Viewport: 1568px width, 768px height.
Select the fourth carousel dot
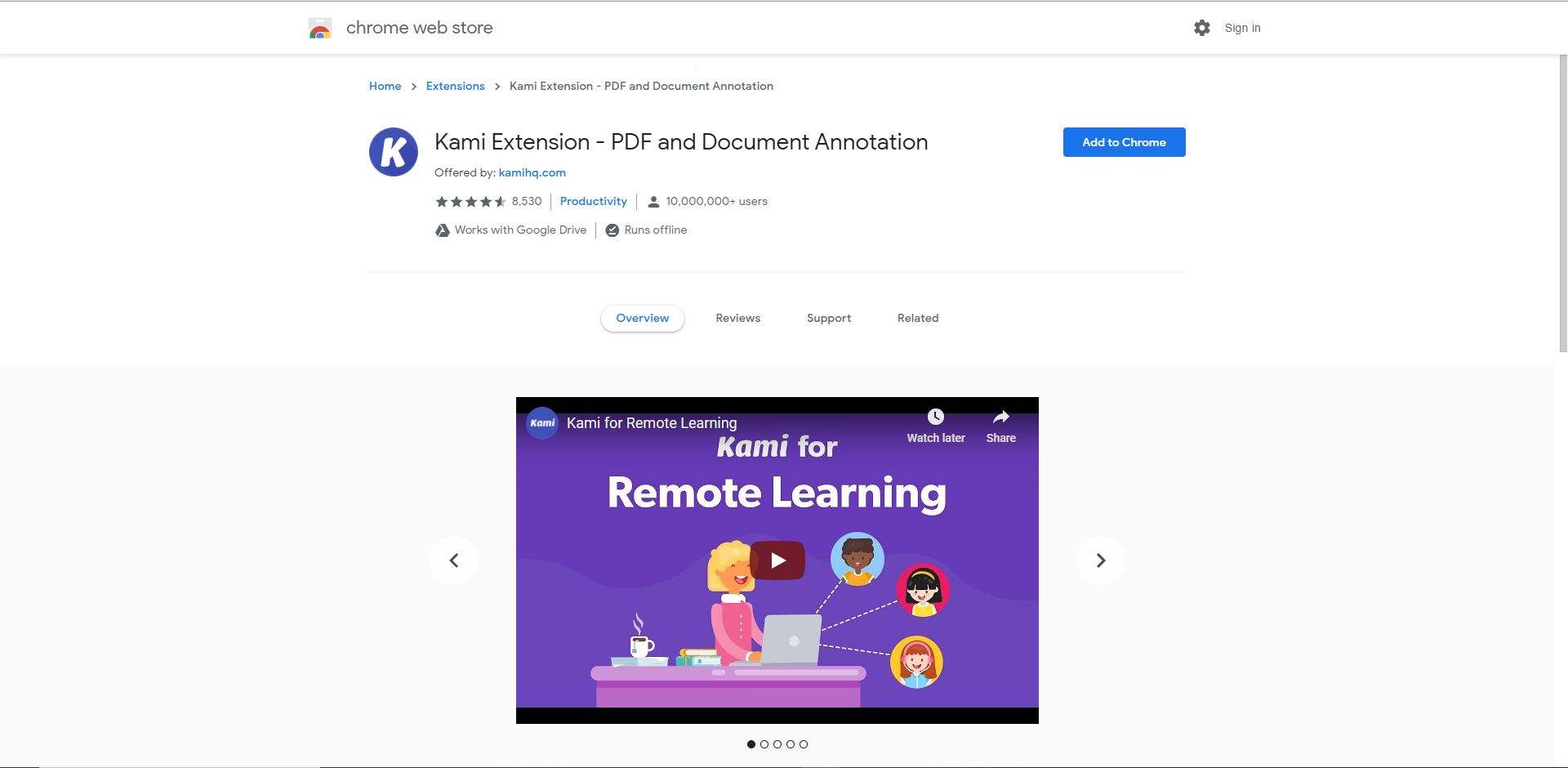(x=791, y=744)
